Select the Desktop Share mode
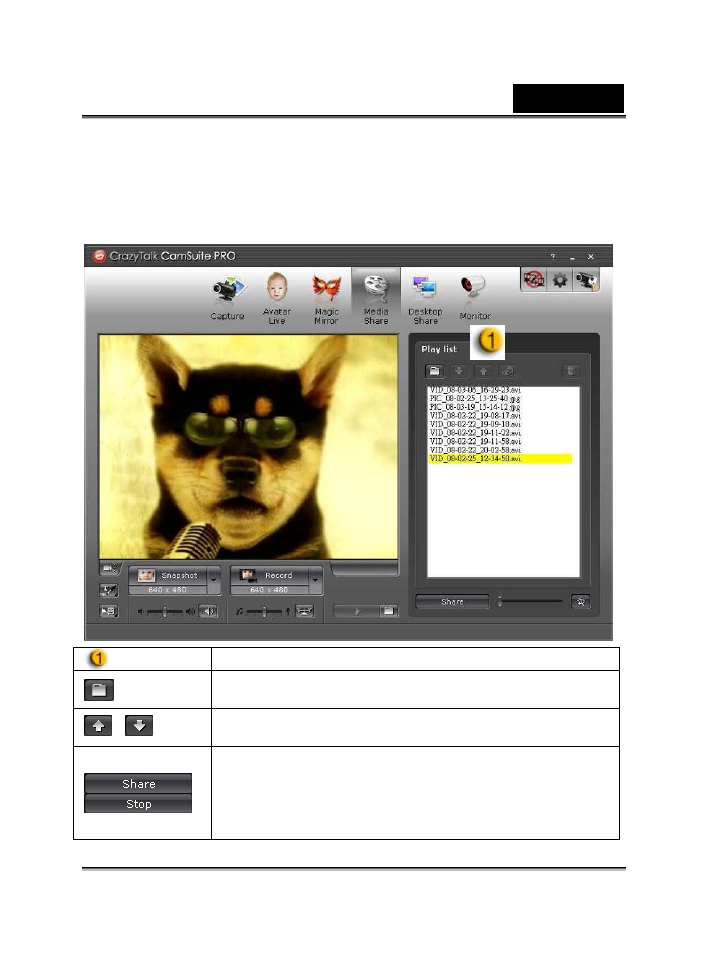The width and height of the screenshot is (708, 964). point(425,297)
